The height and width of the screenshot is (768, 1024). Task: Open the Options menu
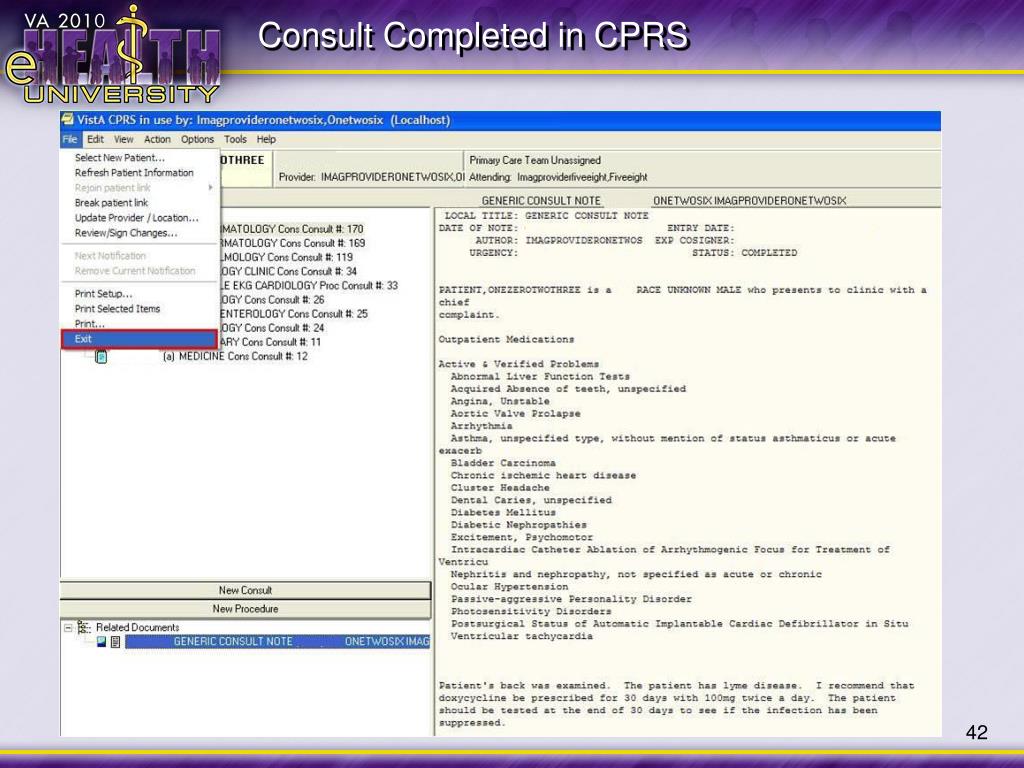click(x=197, y=139)
